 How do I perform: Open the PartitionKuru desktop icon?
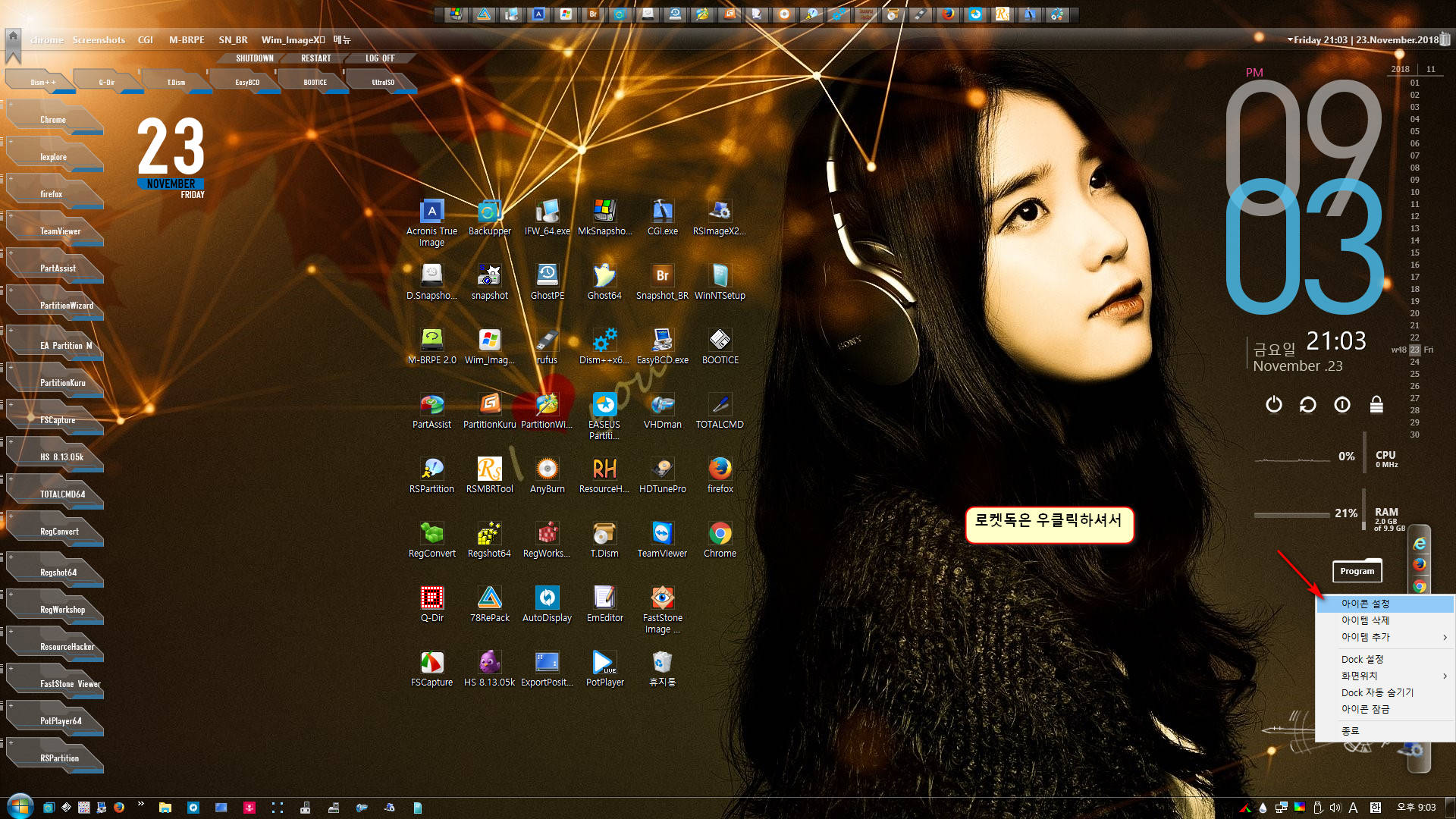click(489, 410)
